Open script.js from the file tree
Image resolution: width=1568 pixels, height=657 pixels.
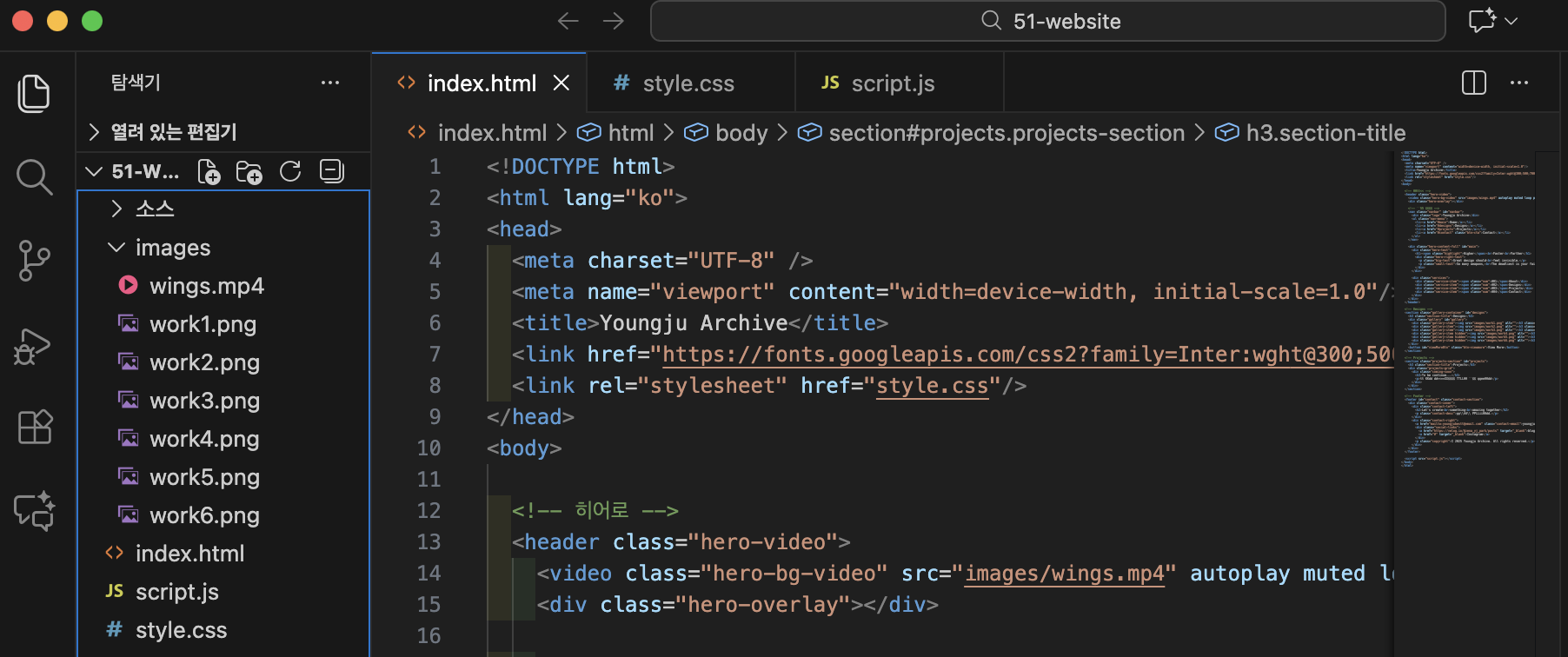[224, 592]
